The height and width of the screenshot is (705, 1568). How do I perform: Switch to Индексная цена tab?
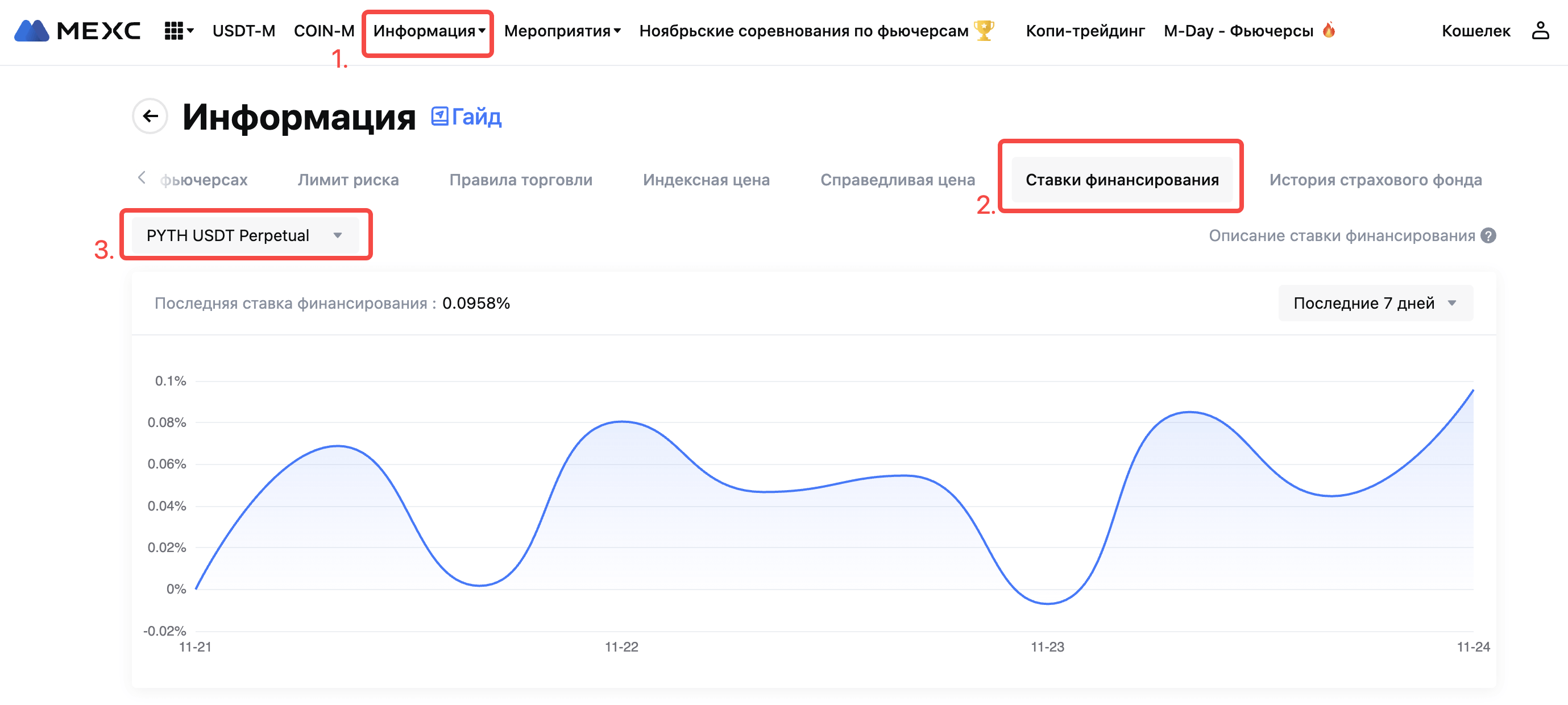(x=706, y=180)
